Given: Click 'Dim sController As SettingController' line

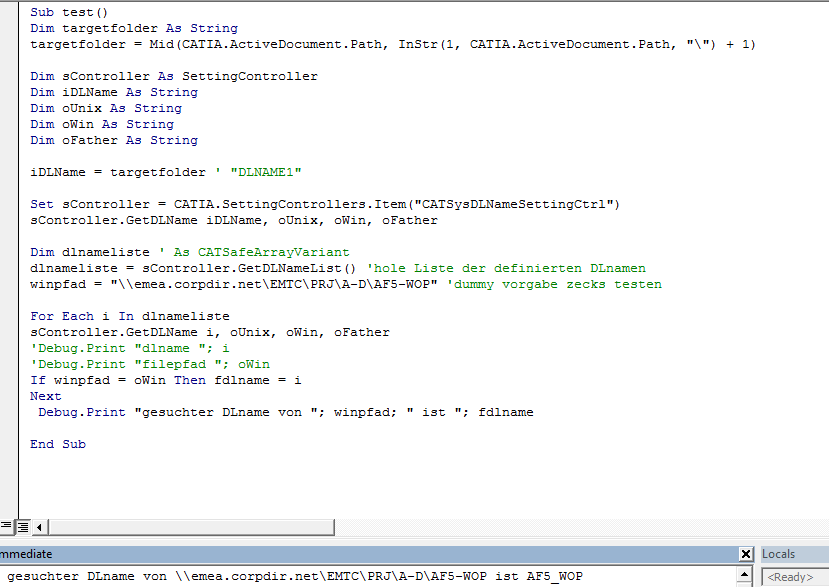Looking at the screenshot, I should click(174, 76).
